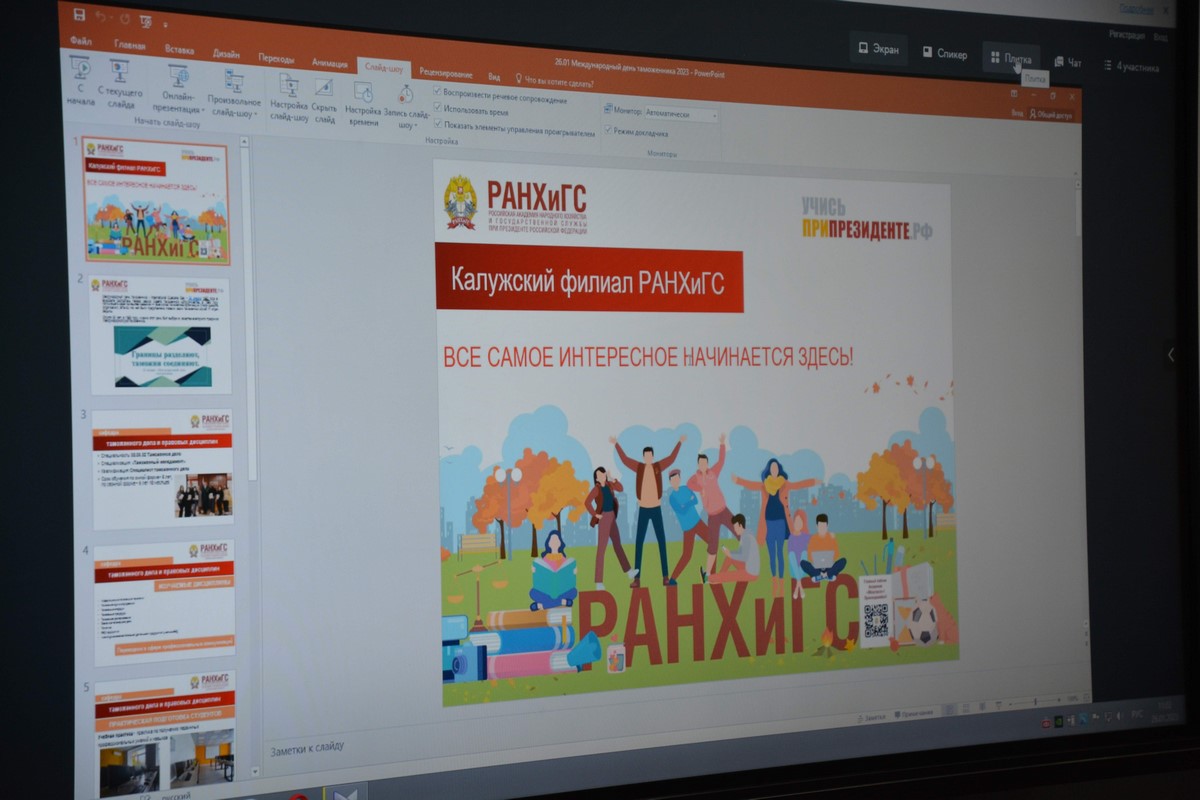Expand Произвольное слайд-шоу dropdown arrow
The image size is (1200, 800).
255,114
